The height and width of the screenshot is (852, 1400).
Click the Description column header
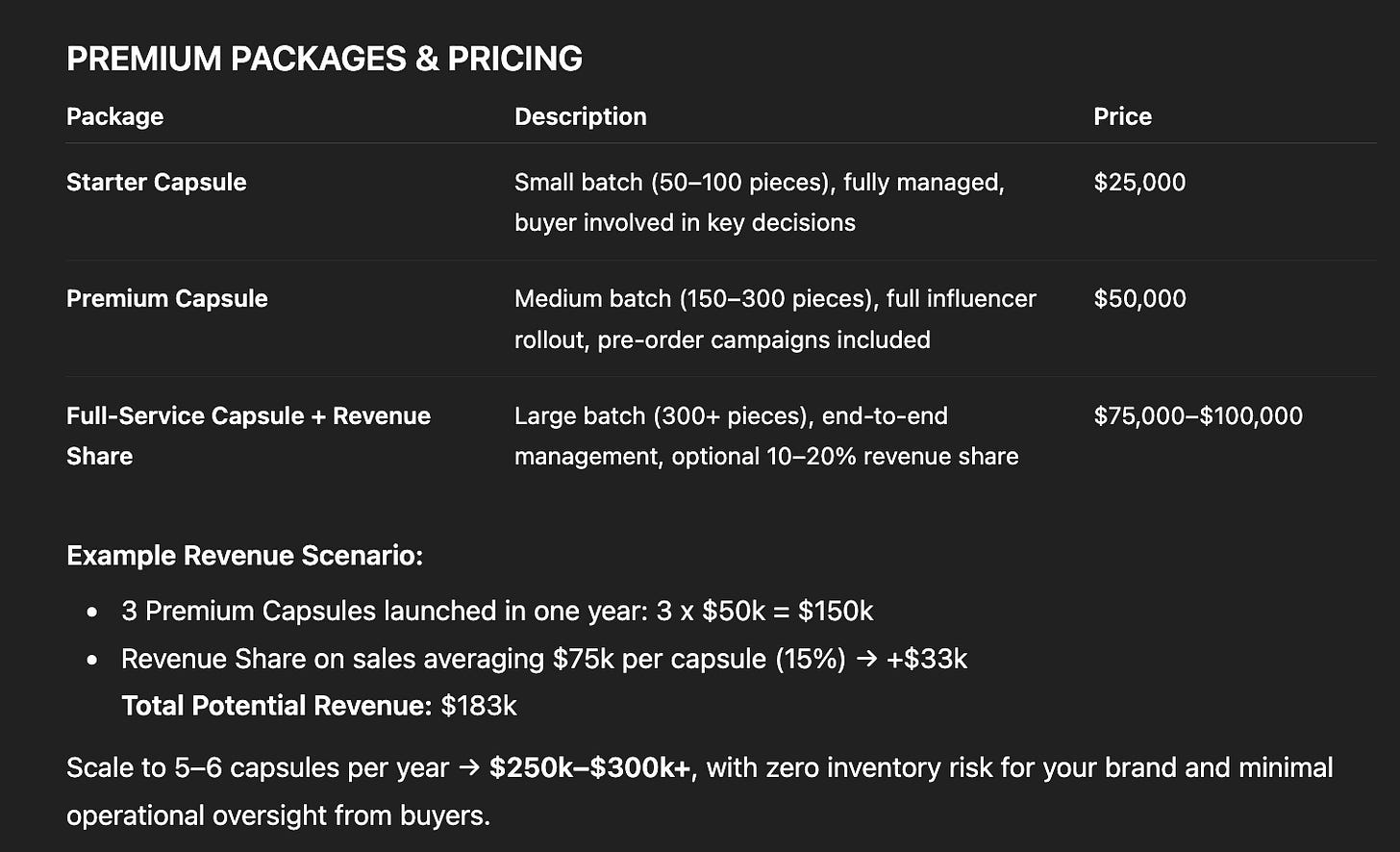tap(580, 116)
